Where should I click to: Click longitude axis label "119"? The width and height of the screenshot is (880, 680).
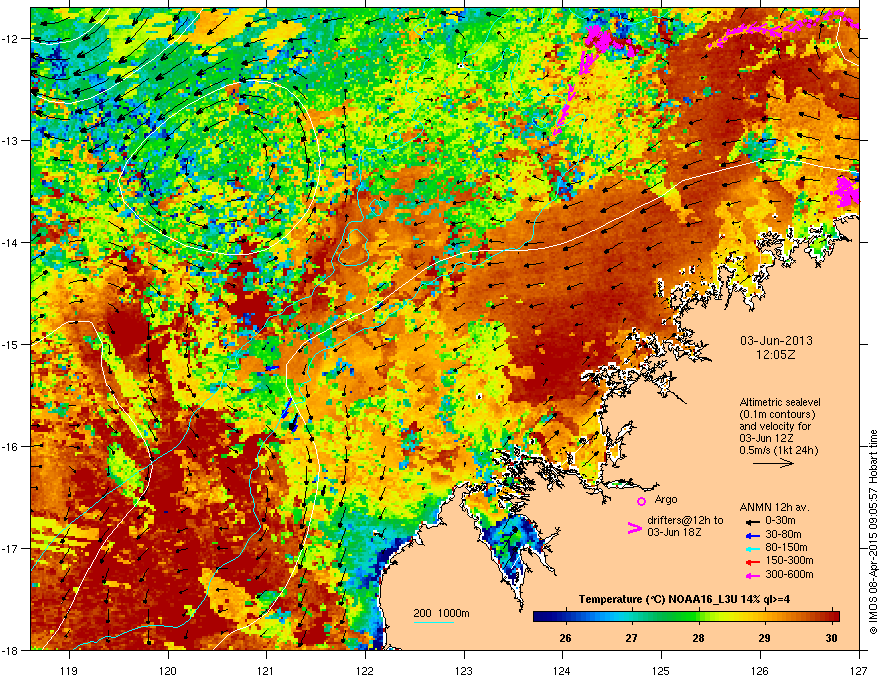(x=69, y=671)
